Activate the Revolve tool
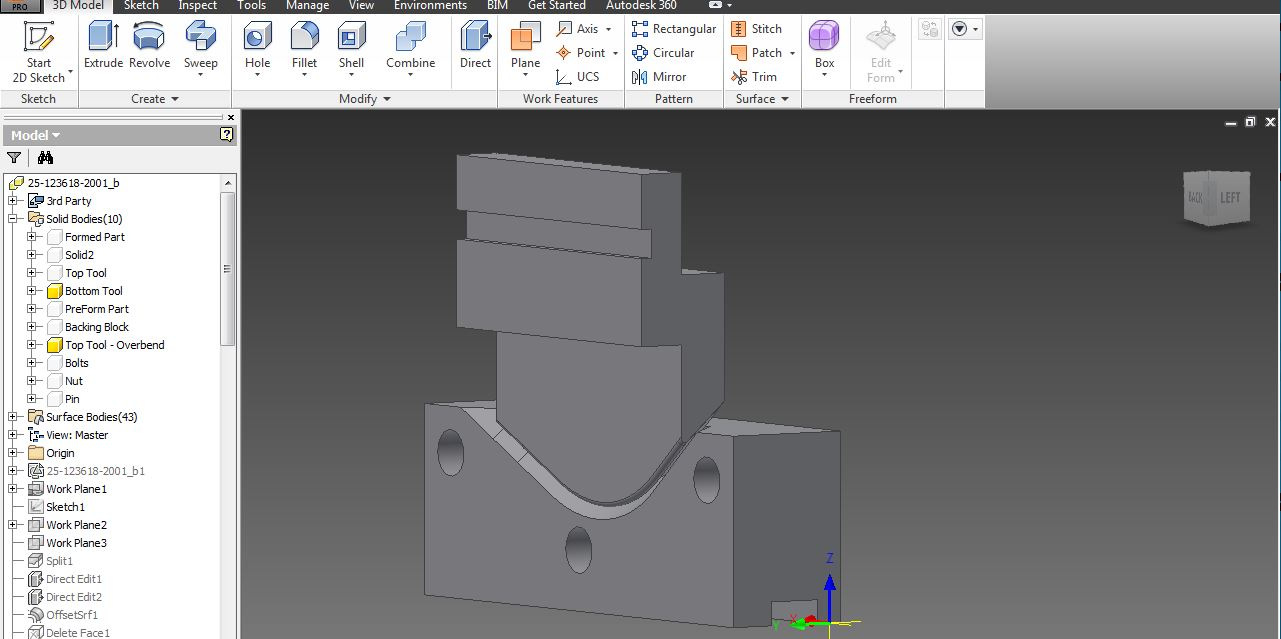Viewport: 1281px width, 639px height. tap(148, 45)
